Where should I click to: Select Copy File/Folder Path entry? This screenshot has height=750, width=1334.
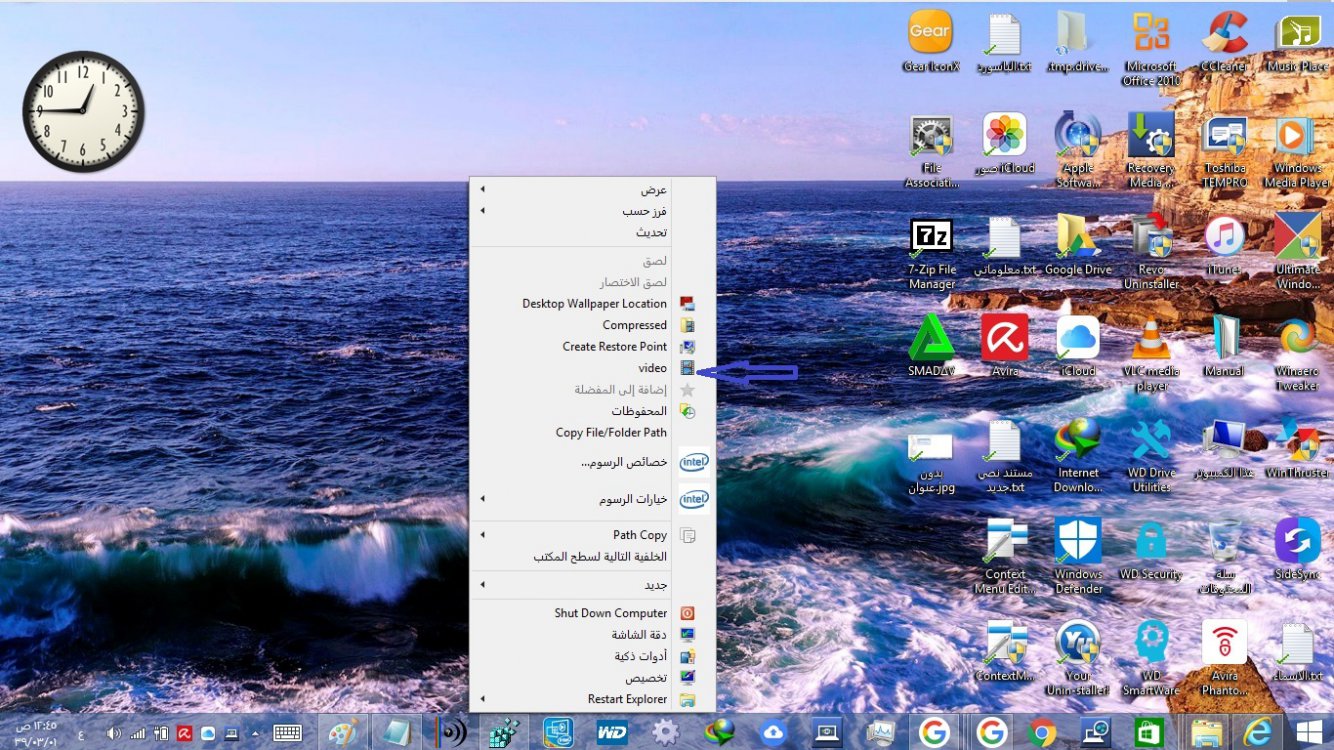(x=592, y=433)
